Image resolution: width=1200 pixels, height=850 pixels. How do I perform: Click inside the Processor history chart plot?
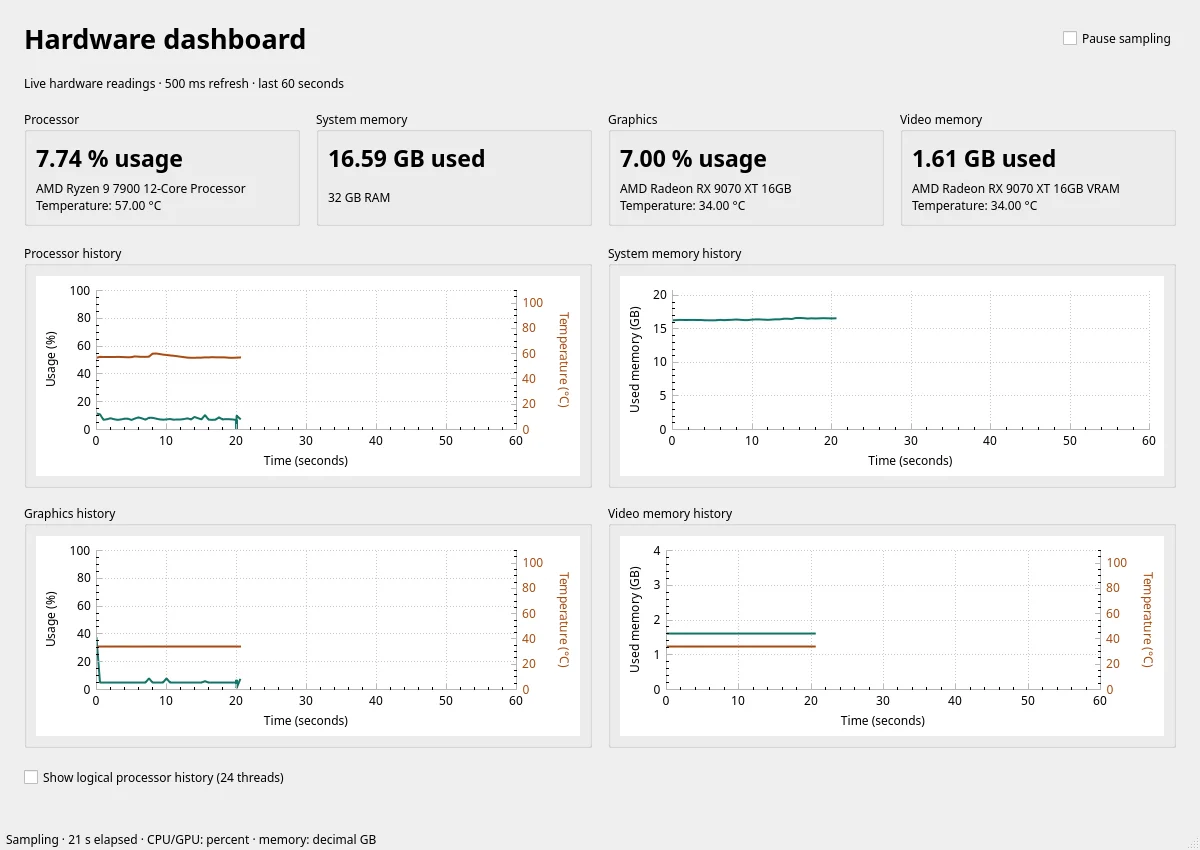click(x=305, y=360)
